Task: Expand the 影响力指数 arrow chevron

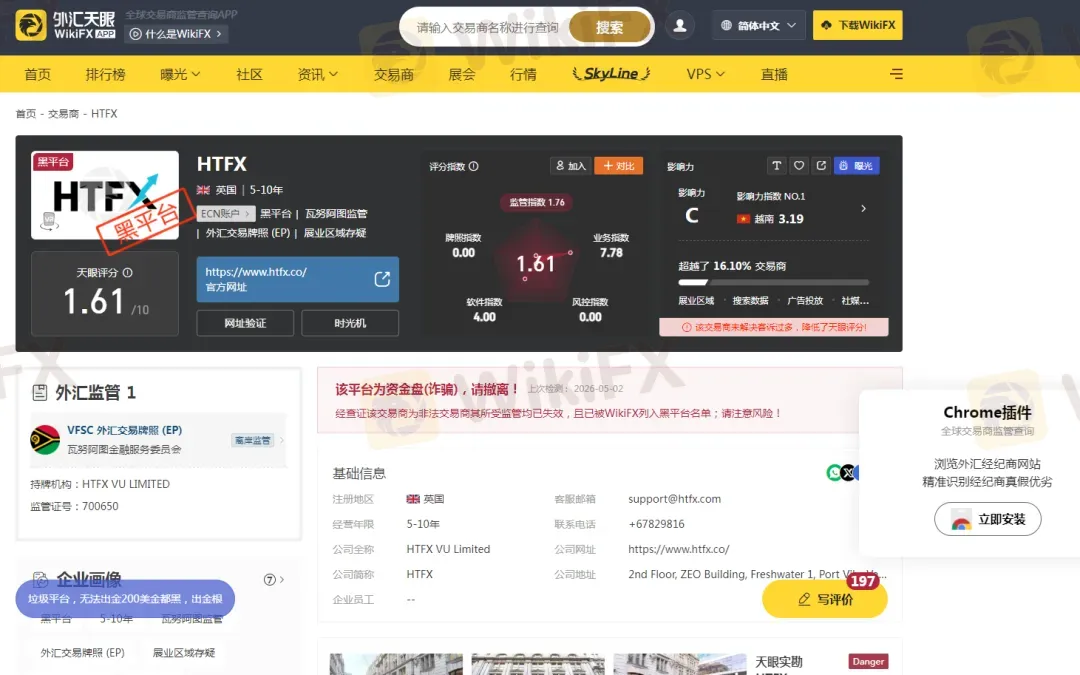Action: coord(863,208)
